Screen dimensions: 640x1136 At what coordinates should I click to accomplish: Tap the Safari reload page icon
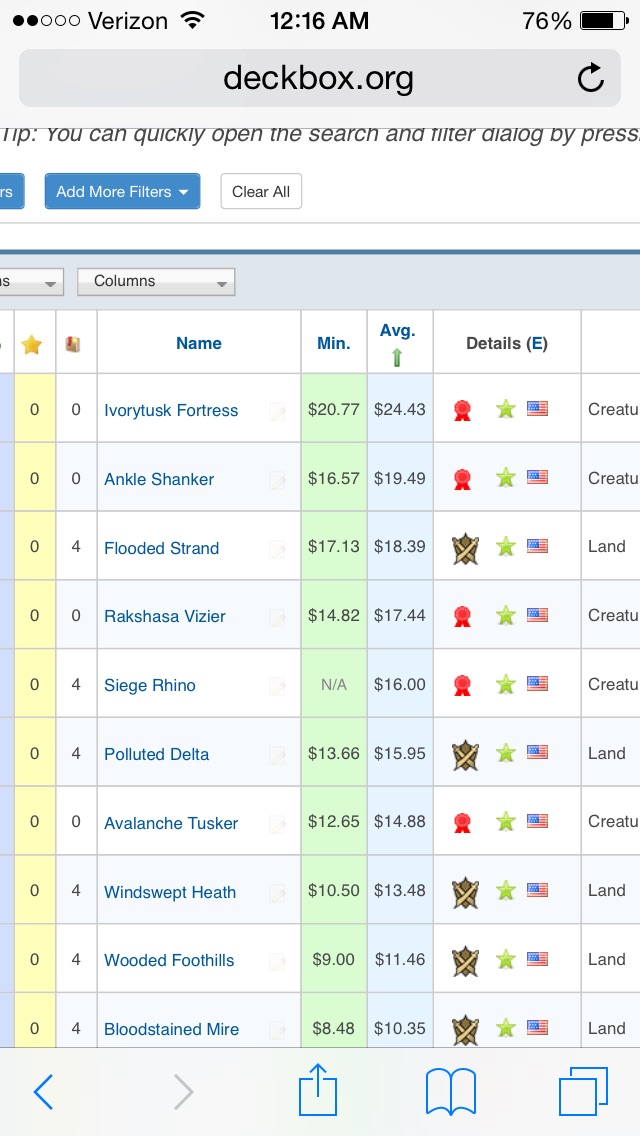(591, 78)
